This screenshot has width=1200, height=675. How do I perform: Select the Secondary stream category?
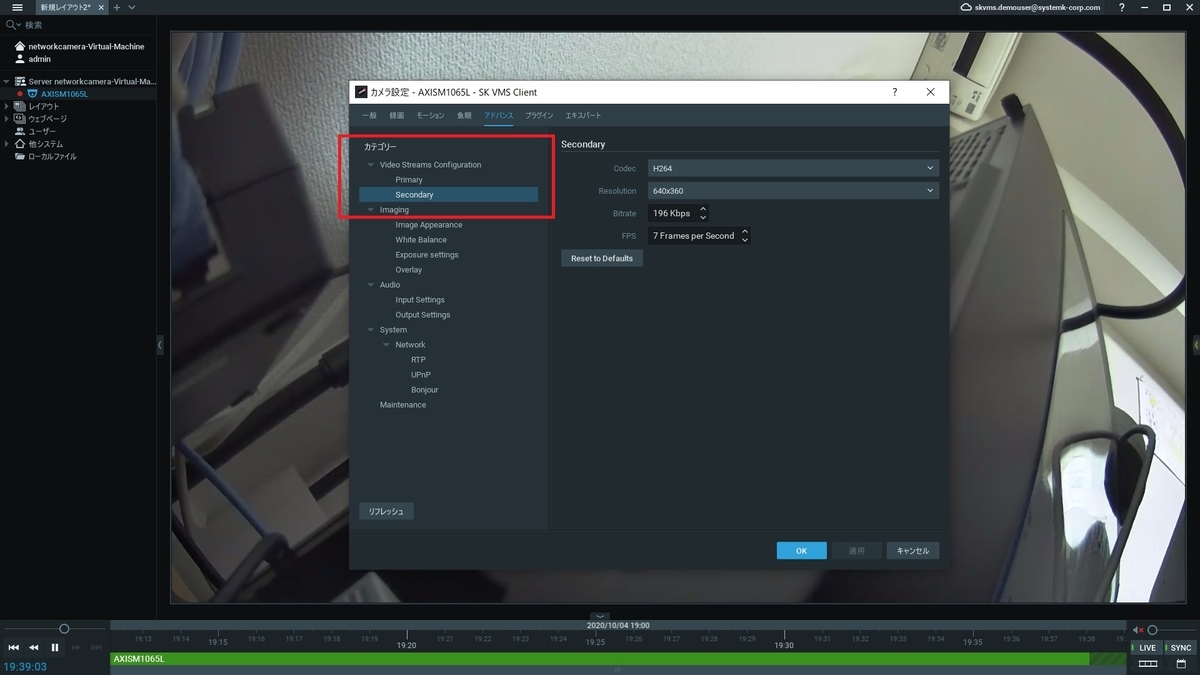coord(448,195)
